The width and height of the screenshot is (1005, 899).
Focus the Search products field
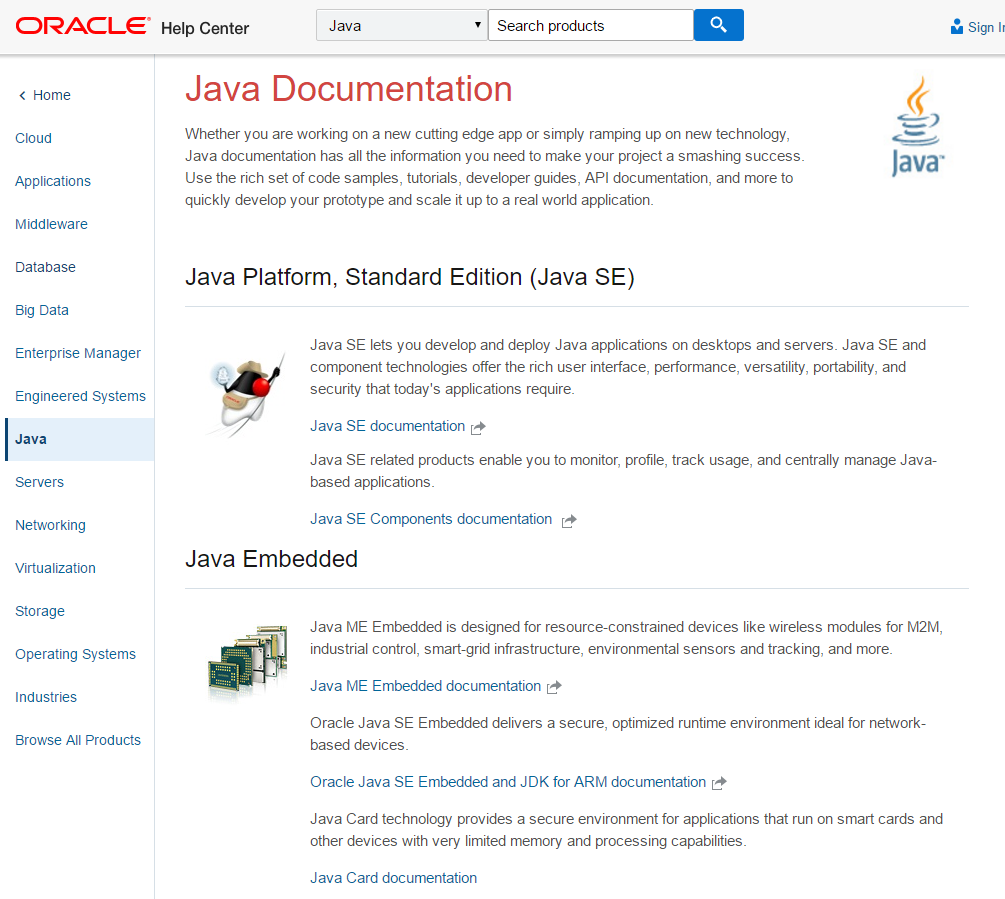coord(591,26)
